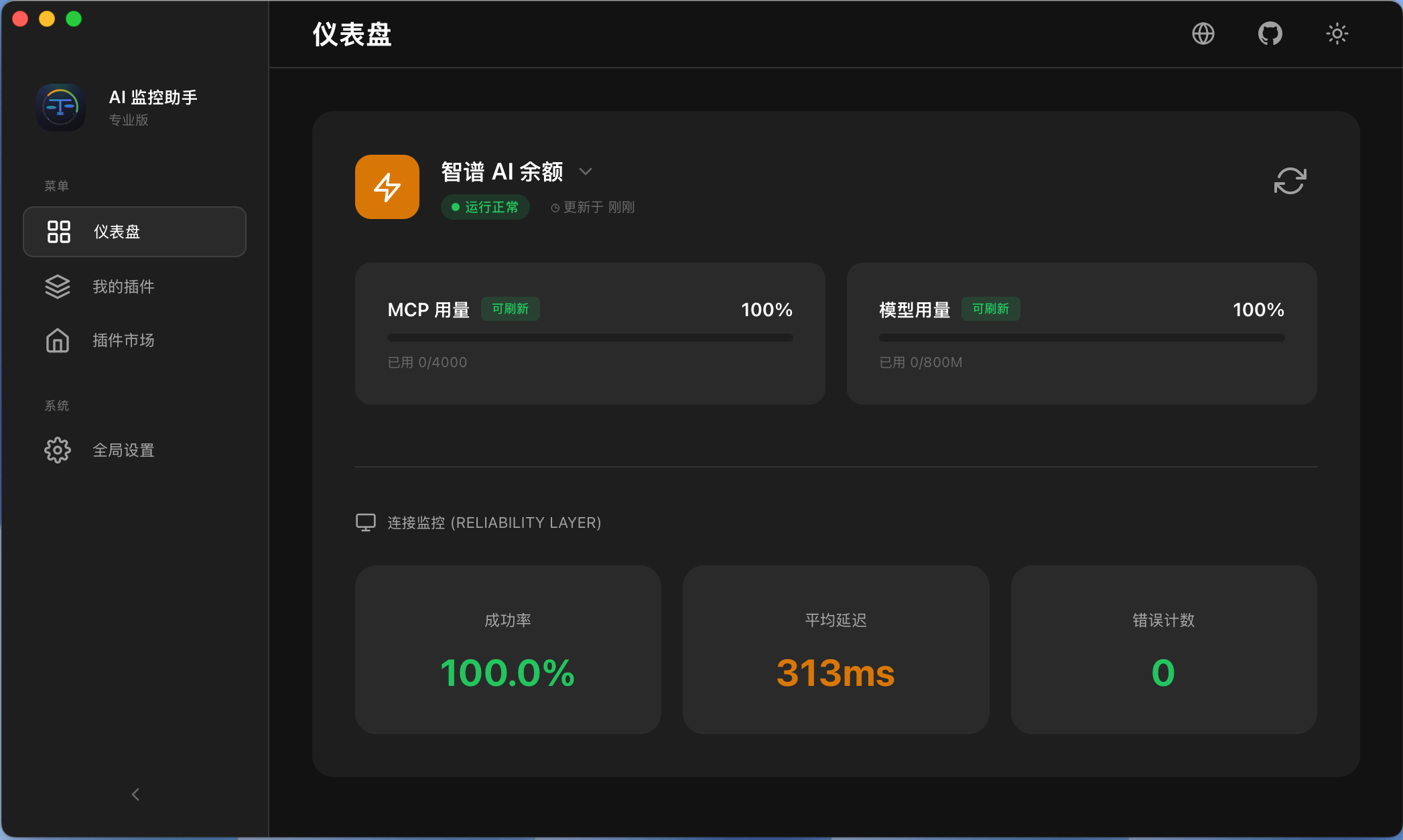Expand the 智谱 AI 余额 dropdown chevron

[586, 171]
